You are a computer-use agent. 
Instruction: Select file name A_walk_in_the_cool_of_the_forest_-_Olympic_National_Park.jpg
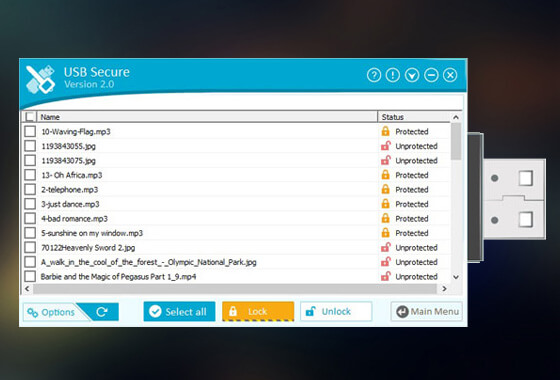[149, 262]
